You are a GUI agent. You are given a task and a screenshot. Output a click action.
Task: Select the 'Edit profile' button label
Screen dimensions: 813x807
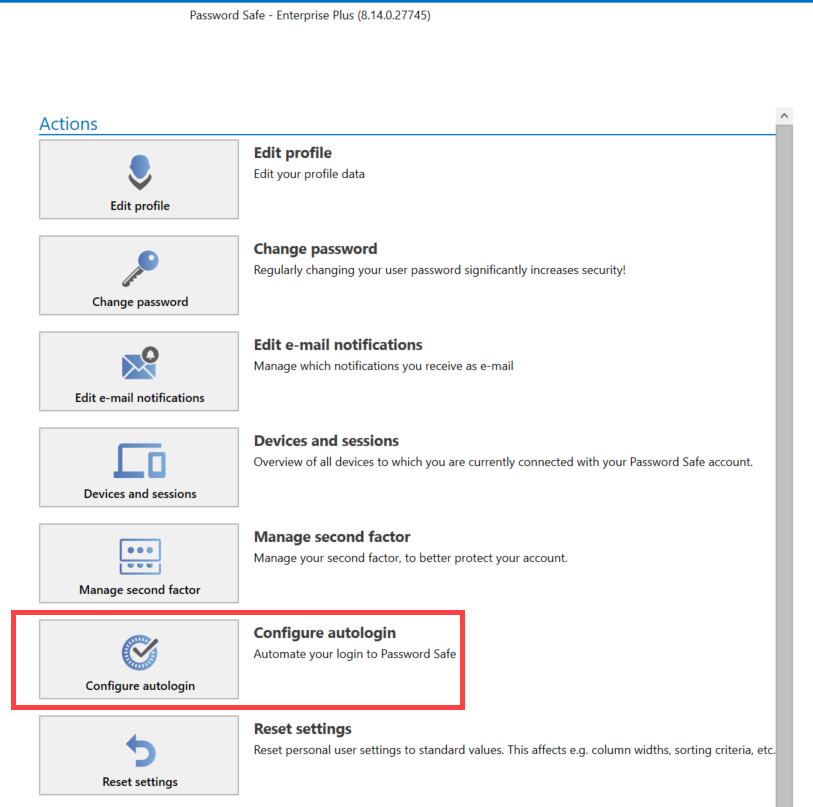coord(140,206)
